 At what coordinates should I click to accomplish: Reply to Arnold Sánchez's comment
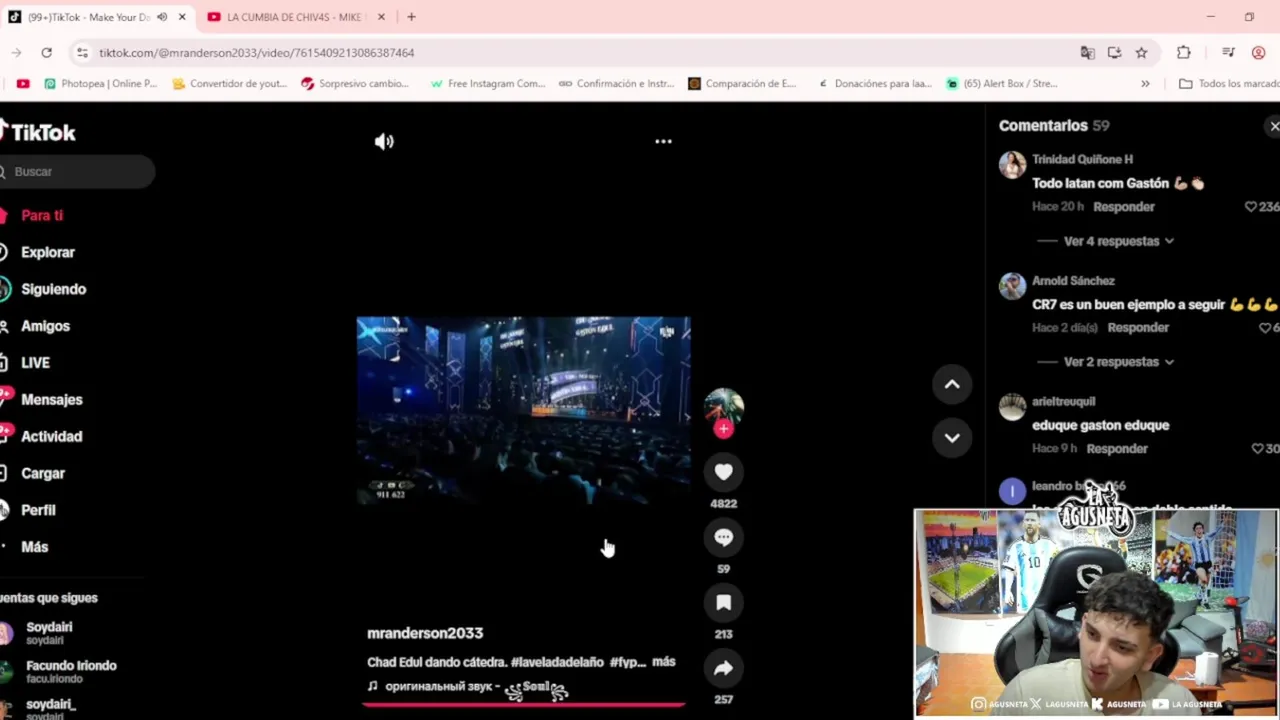[x=1138, y=328]
